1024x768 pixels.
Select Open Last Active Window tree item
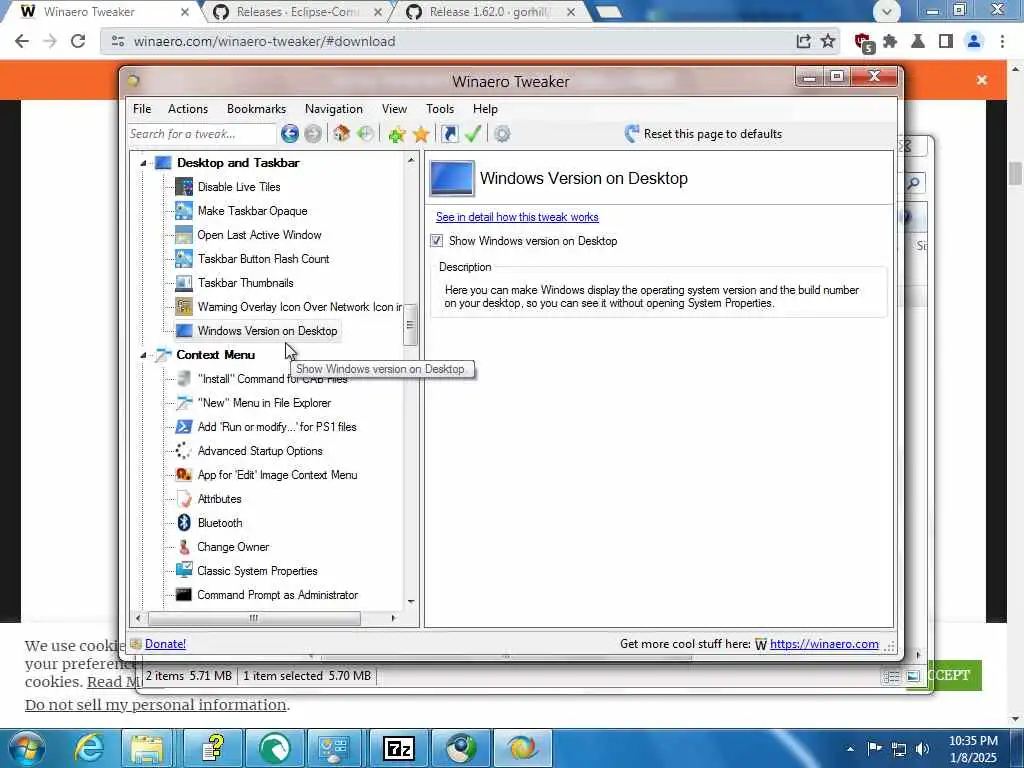pyautogui.click(x=259, y=235)
